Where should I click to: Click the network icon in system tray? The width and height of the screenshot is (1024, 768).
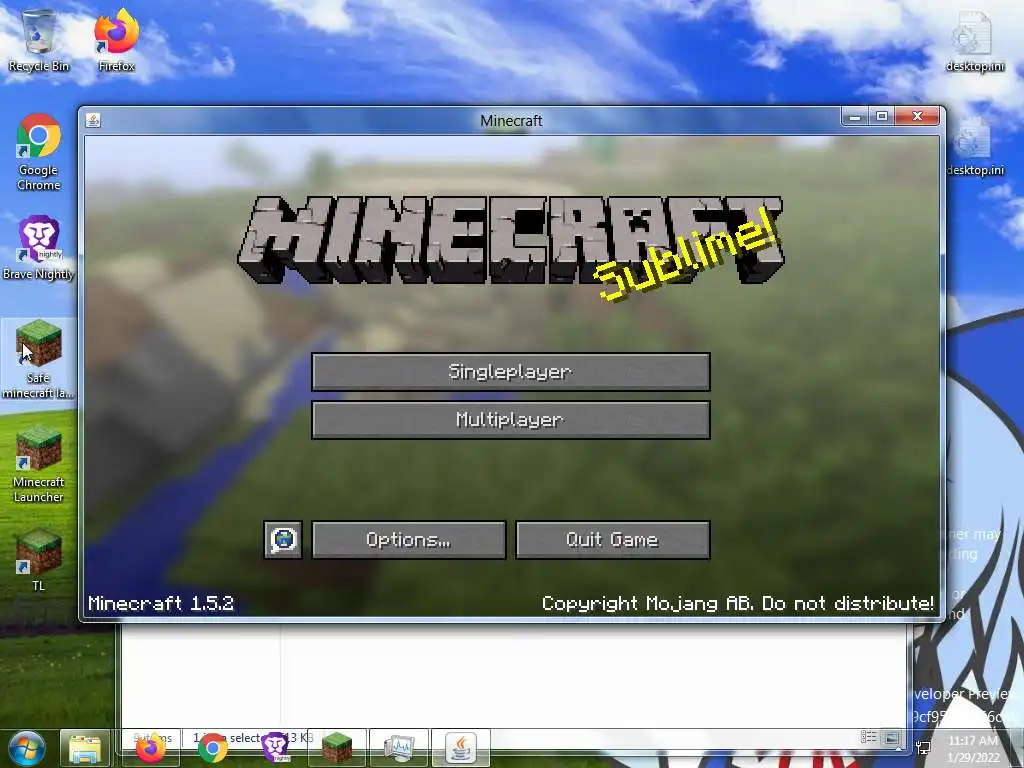click(x=923, y=748)
